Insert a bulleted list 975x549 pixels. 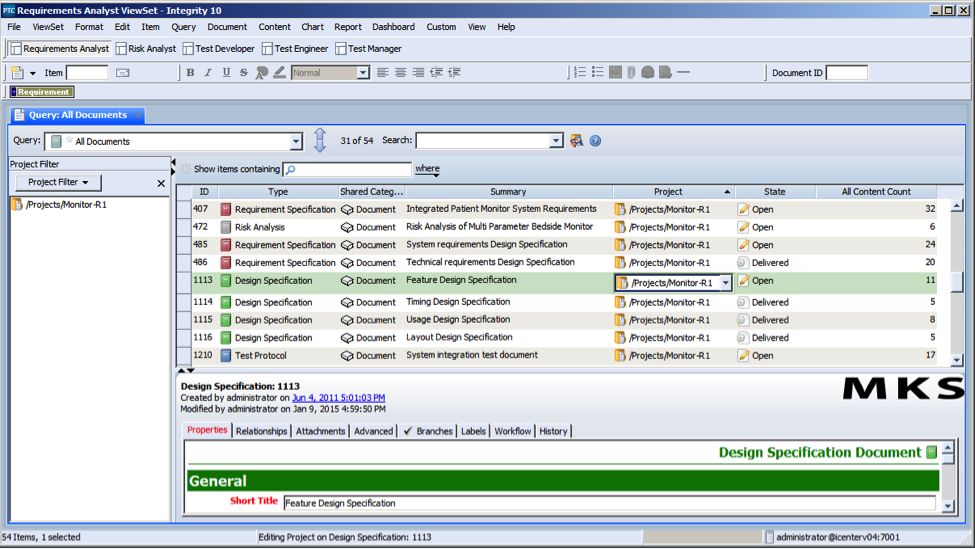coord(598,73)
